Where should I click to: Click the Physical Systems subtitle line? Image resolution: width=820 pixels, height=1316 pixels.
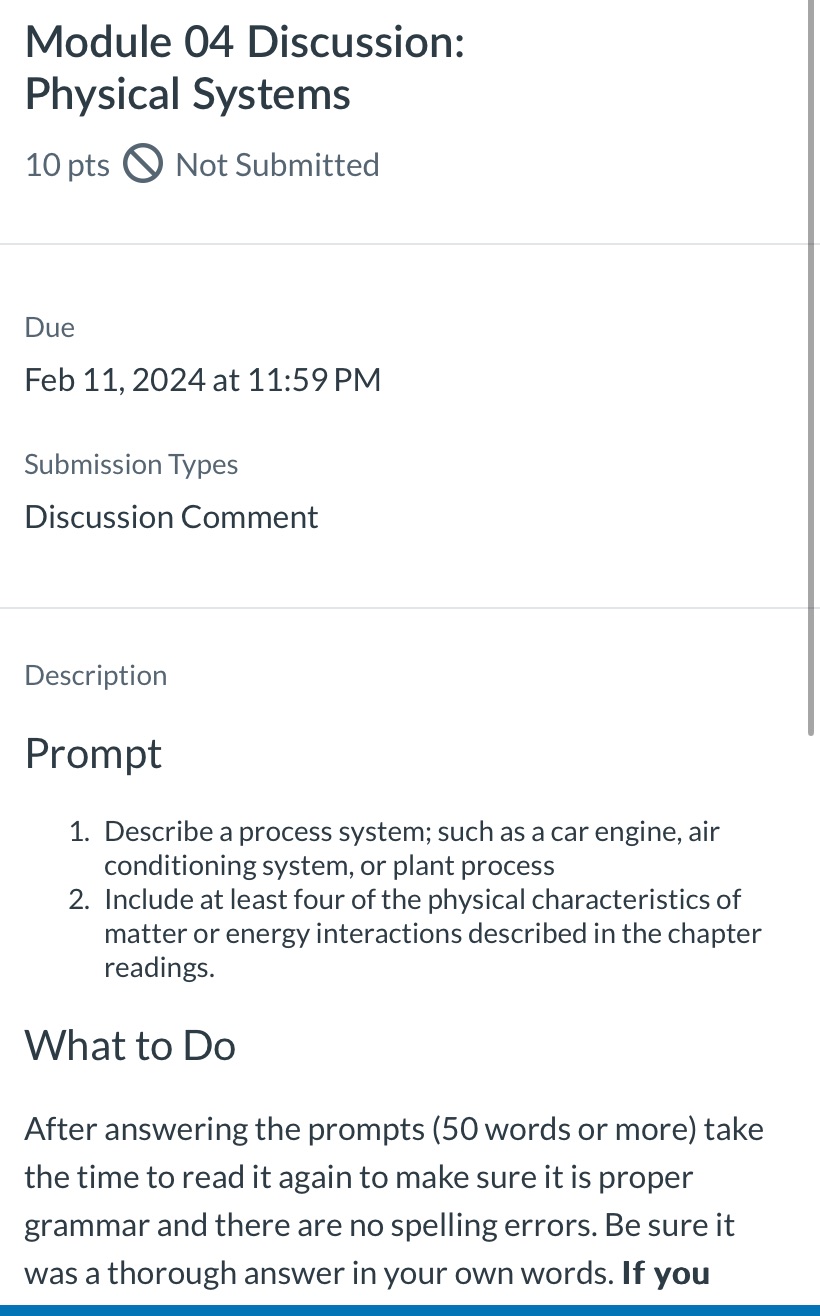(187, 93)
